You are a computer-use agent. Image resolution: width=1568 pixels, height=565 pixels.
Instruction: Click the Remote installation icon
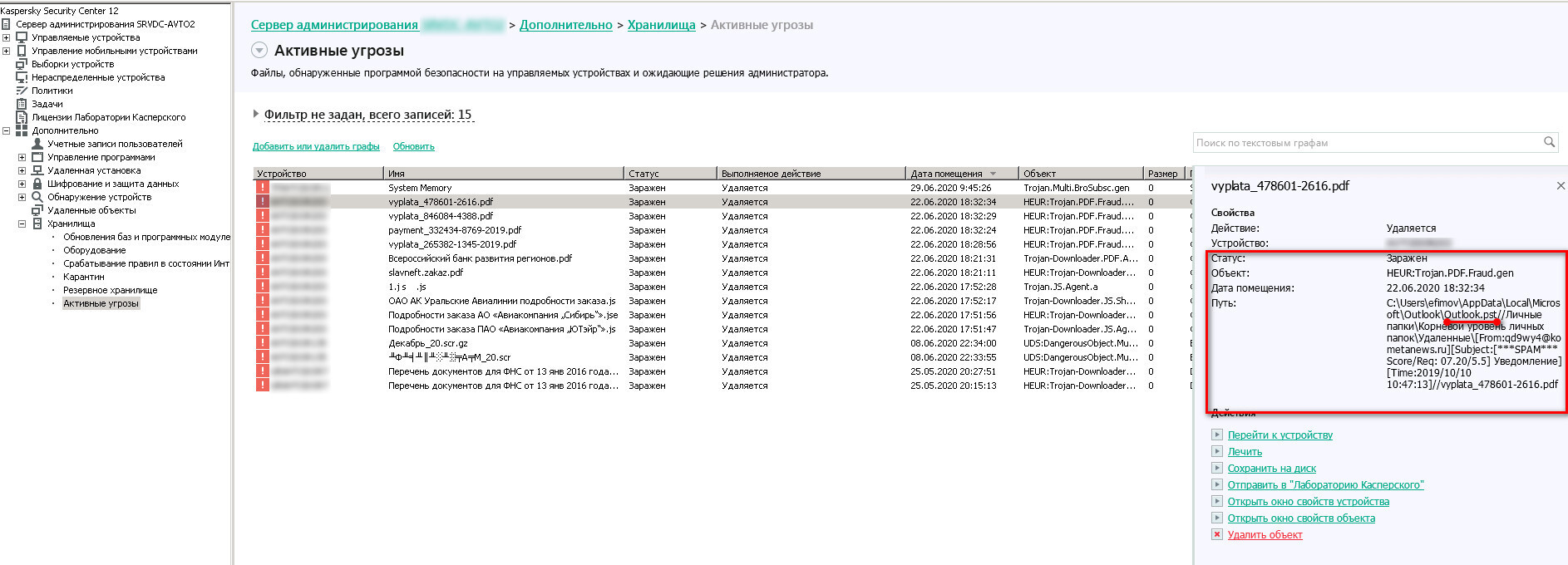click(x=37, y=170)
